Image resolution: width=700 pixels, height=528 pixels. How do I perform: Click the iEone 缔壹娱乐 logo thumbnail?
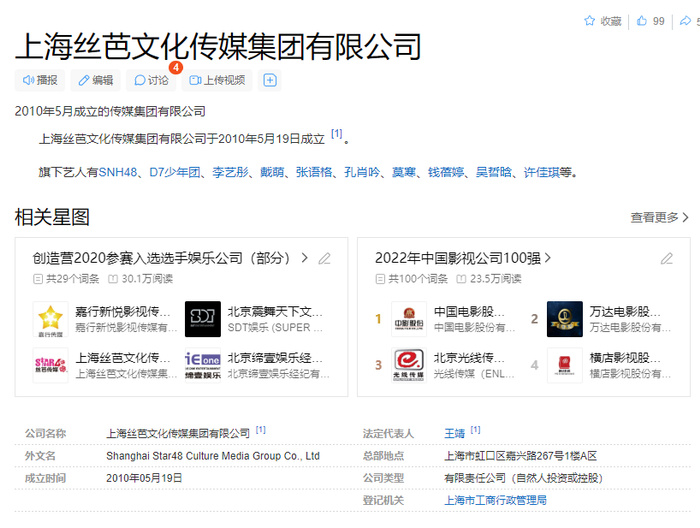coord(203,366)
